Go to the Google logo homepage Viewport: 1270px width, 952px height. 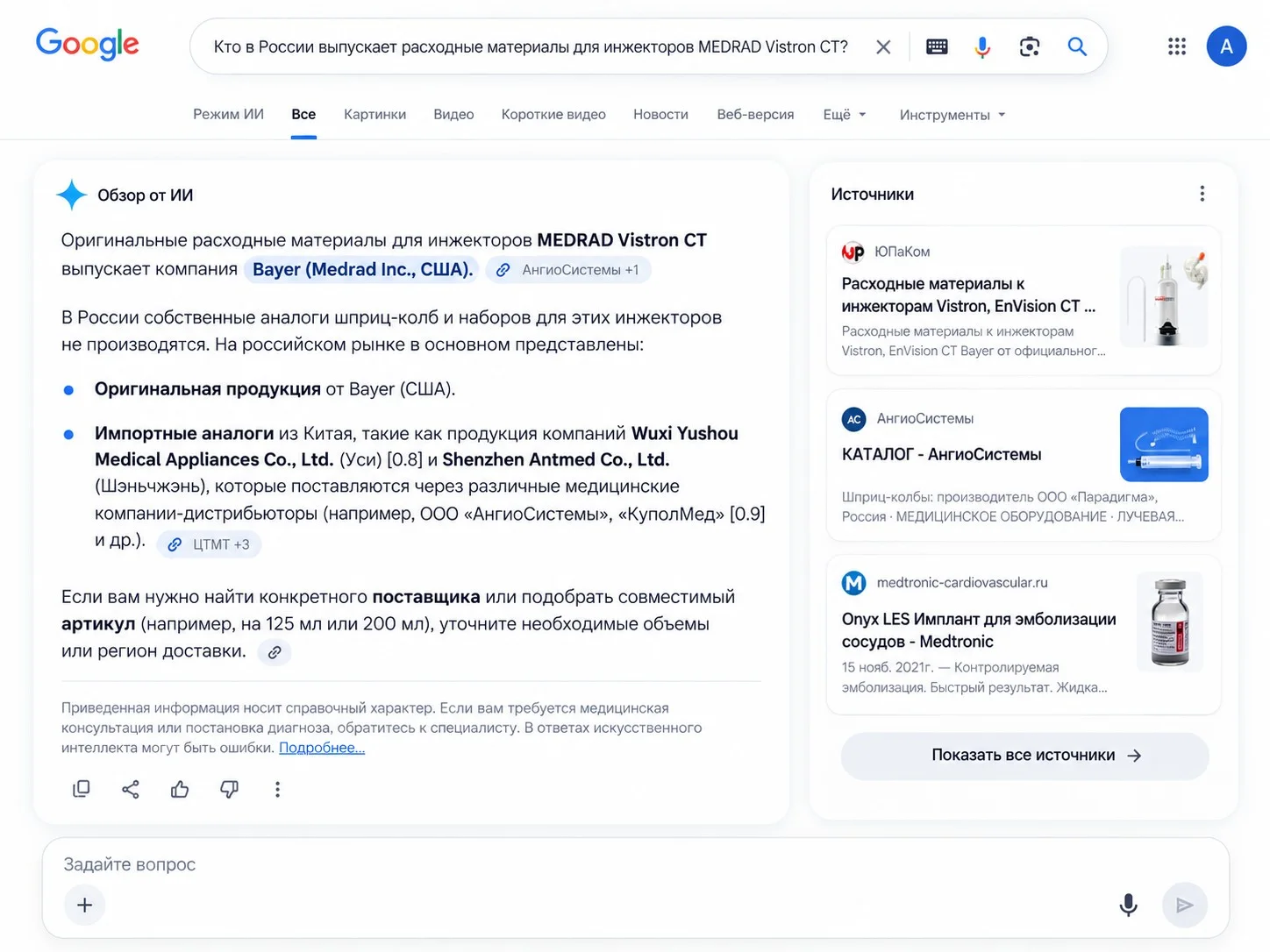tap(88, 44)
